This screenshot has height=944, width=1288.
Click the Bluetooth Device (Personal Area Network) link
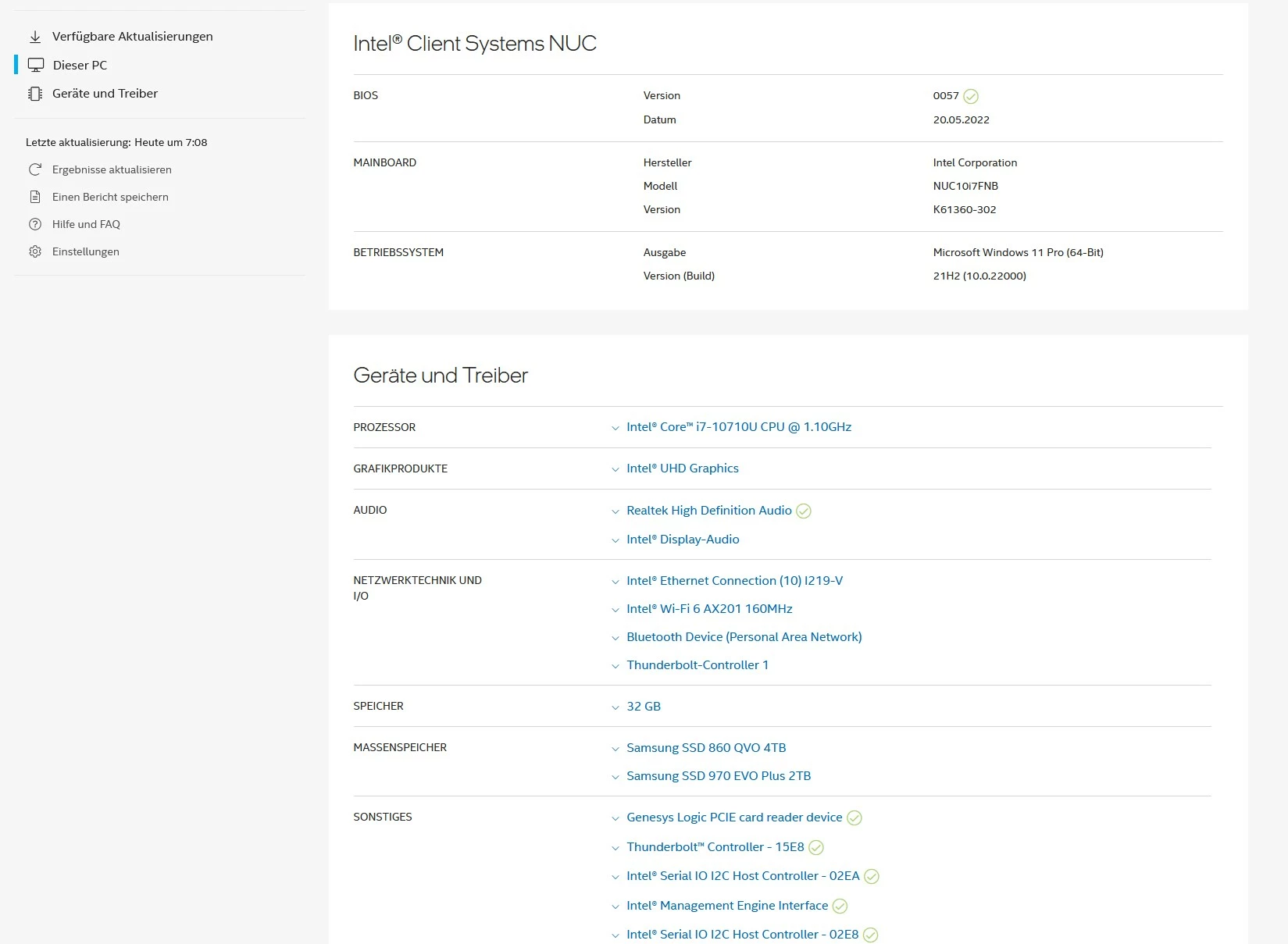[x=744, y=637]
